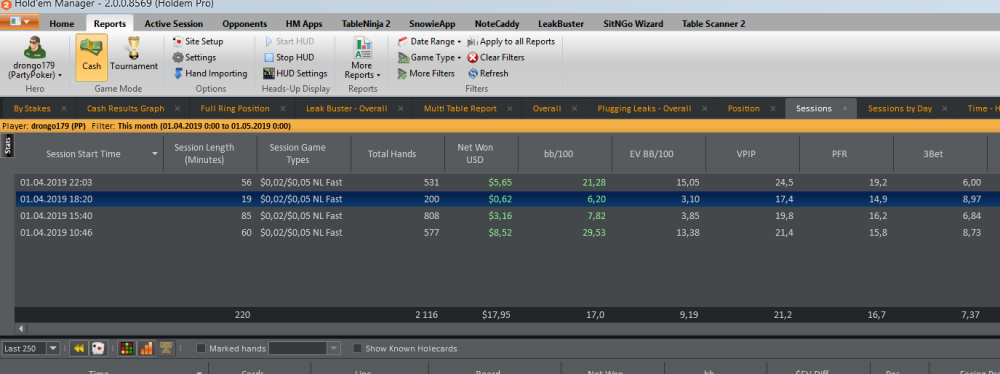Switch to the By Stakes report tab
This screenshot has height=374, width=1000.
click(32, 108)
